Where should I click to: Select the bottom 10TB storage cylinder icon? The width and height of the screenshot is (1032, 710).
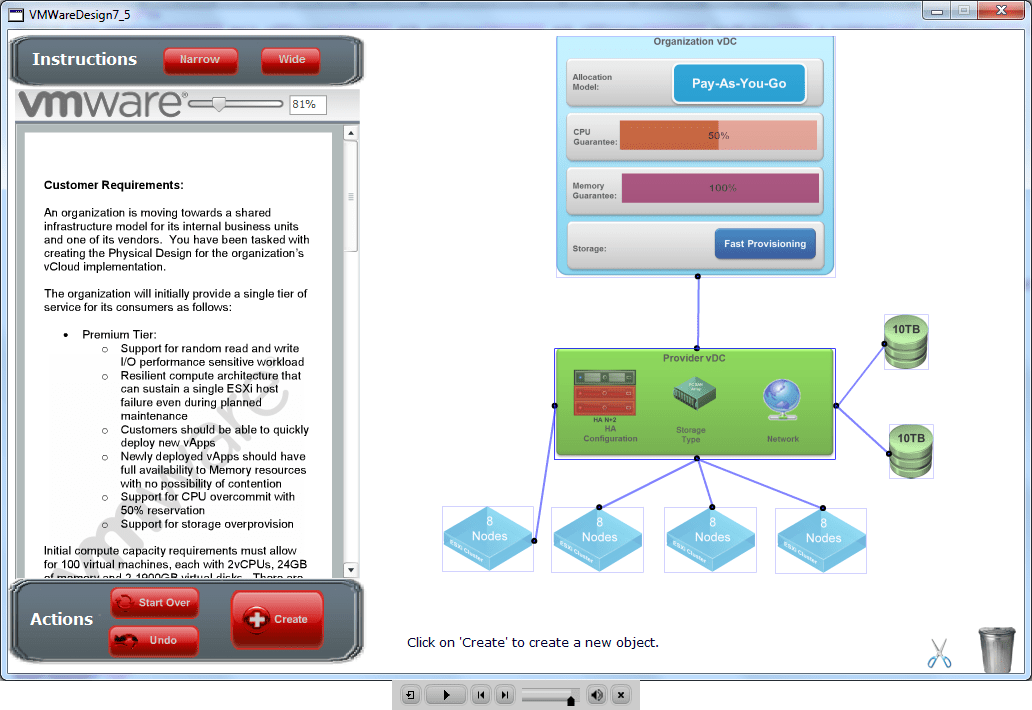pos(910,450)
